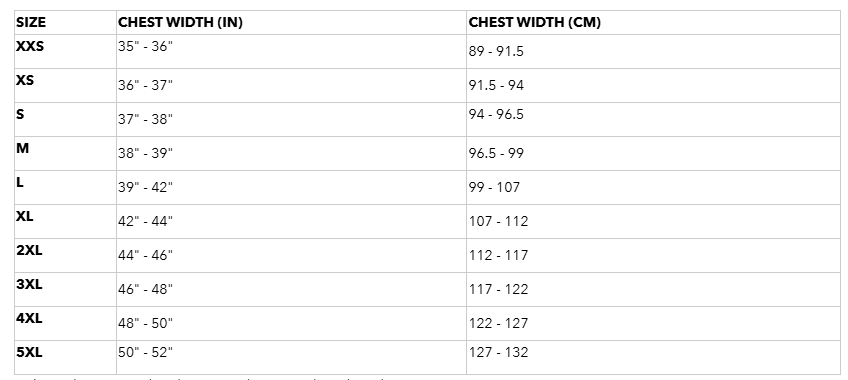Select the 89 - 91.5 centimeter value
The height and width of the screenshot is (380, 848).
(496, 51)
